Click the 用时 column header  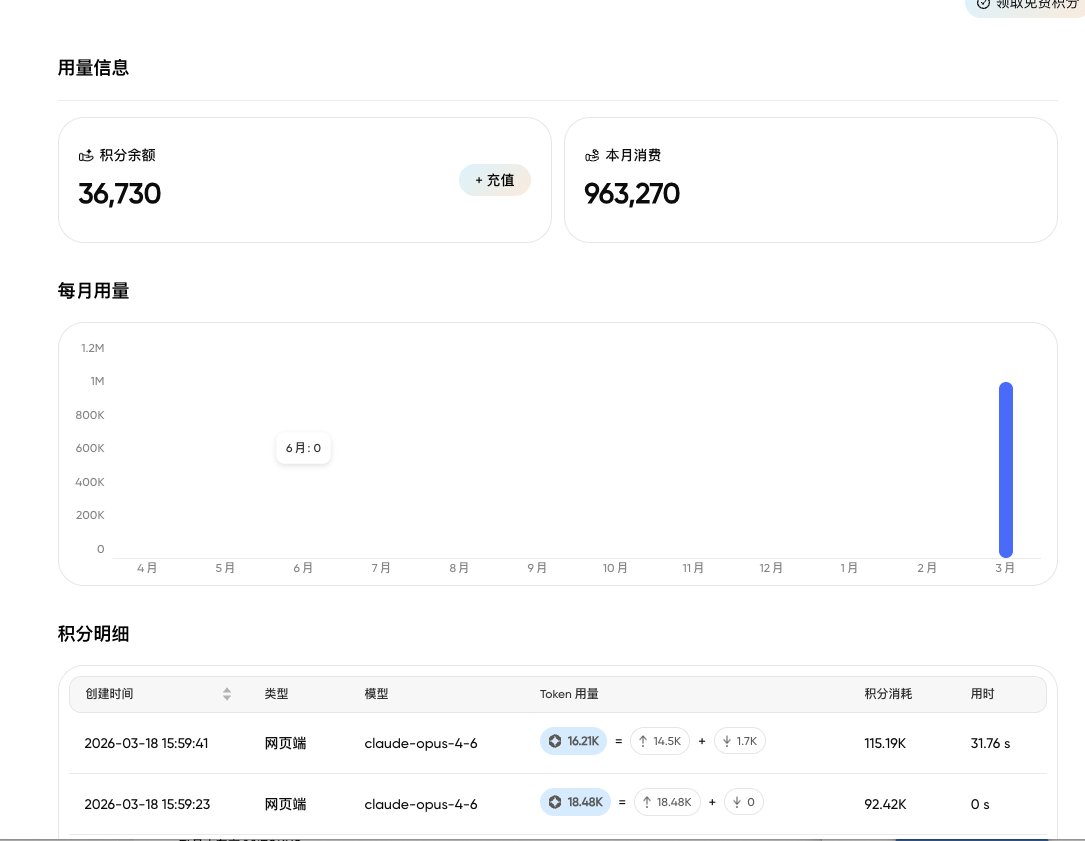[982, 694]
